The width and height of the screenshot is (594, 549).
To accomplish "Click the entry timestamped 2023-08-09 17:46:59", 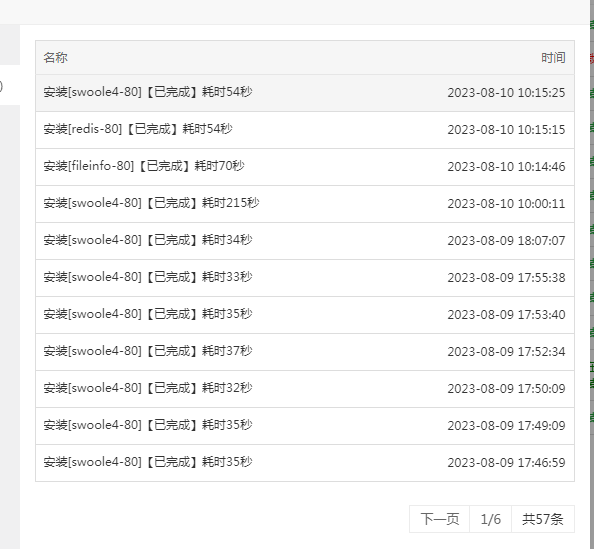I will coord(305,463).
